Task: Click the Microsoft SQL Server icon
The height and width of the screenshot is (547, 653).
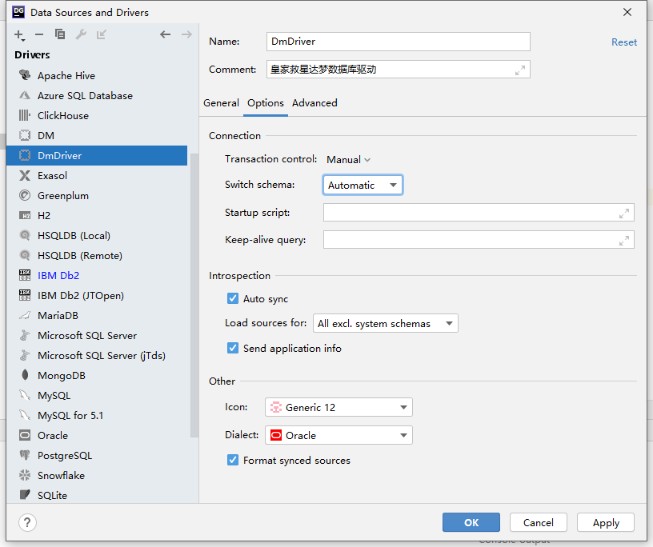Action: (x=25, y=335)
